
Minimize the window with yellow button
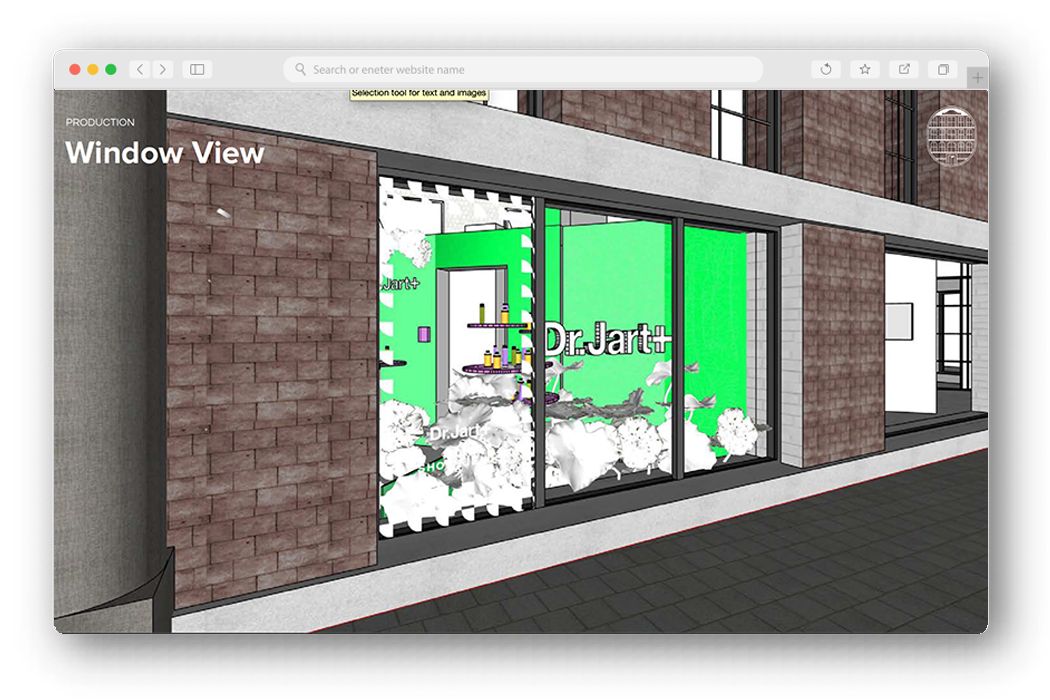pos(93,70)
